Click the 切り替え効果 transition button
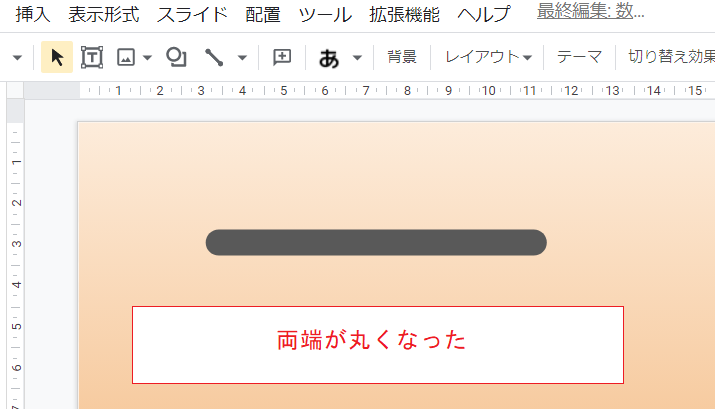Screen dimensions: 715x409 click(x=671, y=57)
